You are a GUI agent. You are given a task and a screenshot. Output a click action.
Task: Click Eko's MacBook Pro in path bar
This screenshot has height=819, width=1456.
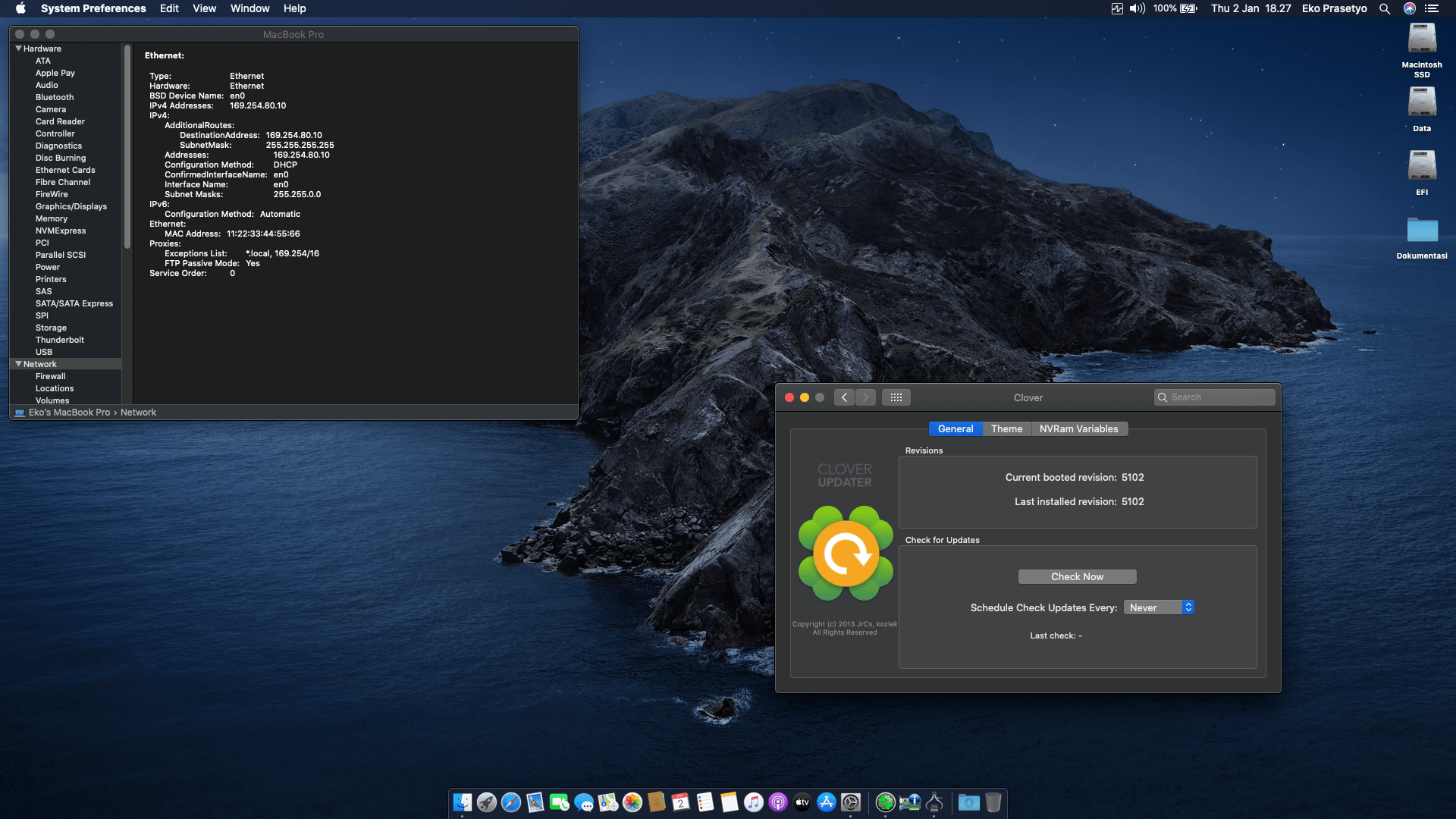(x=69, y=413)
